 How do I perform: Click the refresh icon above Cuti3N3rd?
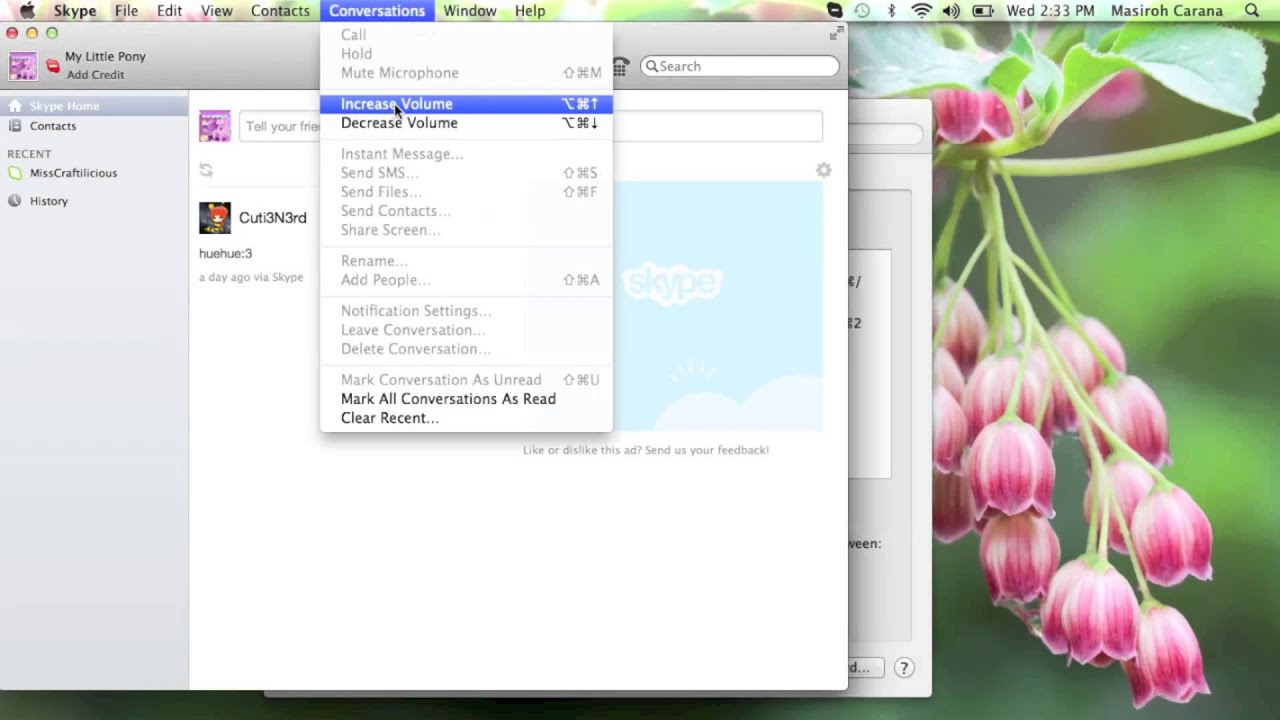(x=206, y=170)
